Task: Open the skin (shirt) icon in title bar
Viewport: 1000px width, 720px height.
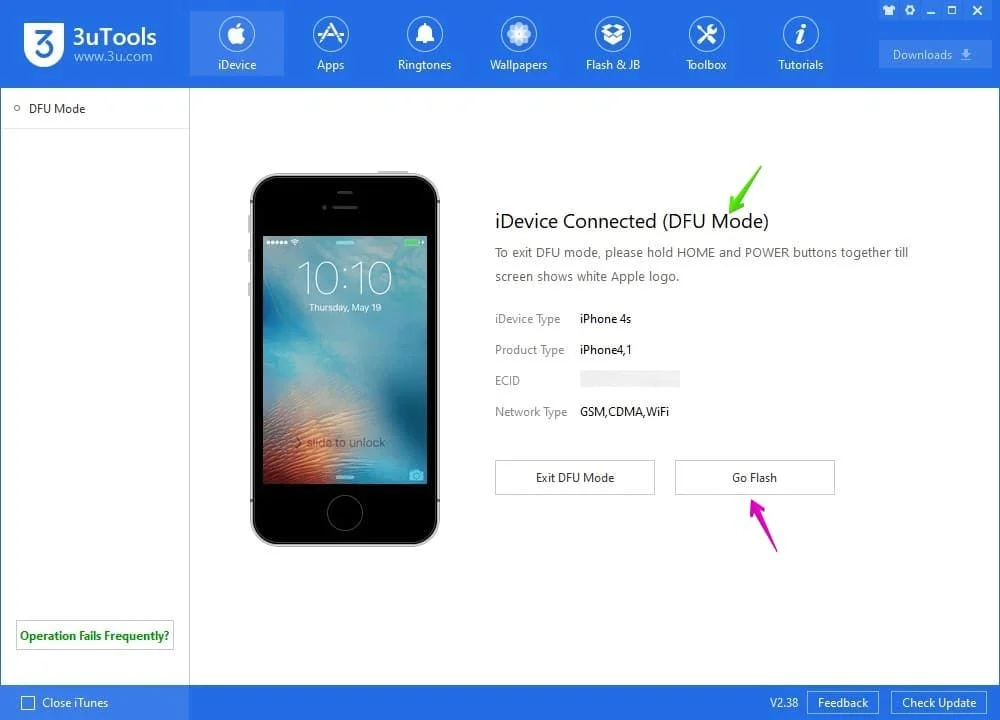Action: pyautogui.click(x=888, y=10)
